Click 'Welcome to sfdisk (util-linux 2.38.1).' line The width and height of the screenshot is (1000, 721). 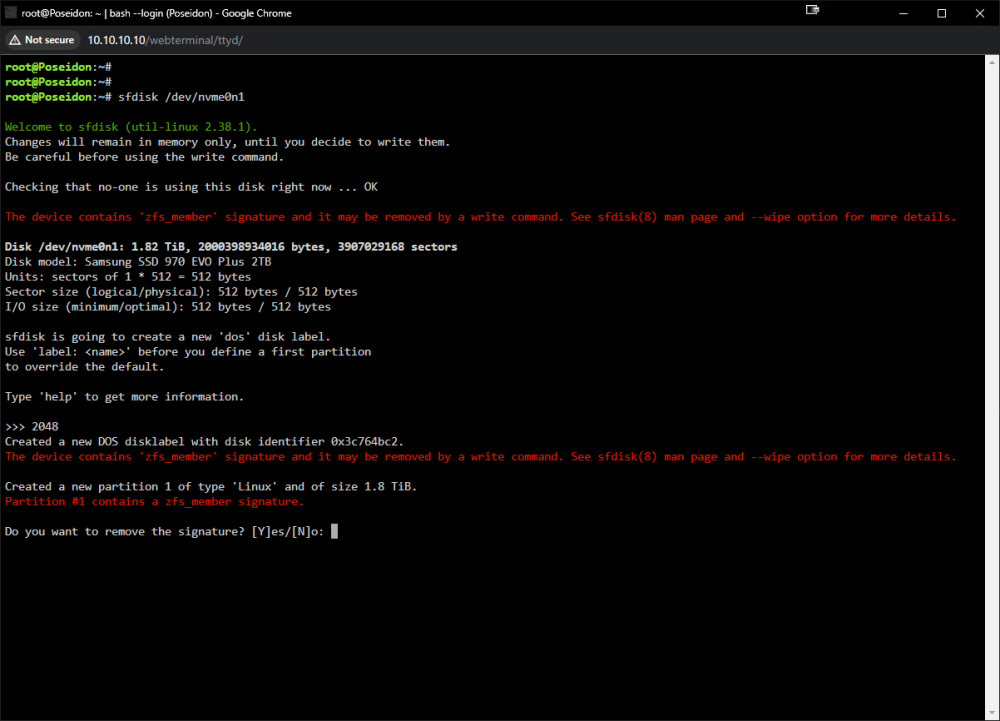pyautogui.click(x=131, y=127)
